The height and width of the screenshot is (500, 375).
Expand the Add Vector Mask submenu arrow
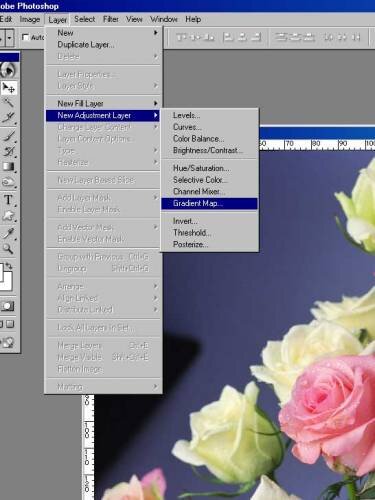click(156, 227)
